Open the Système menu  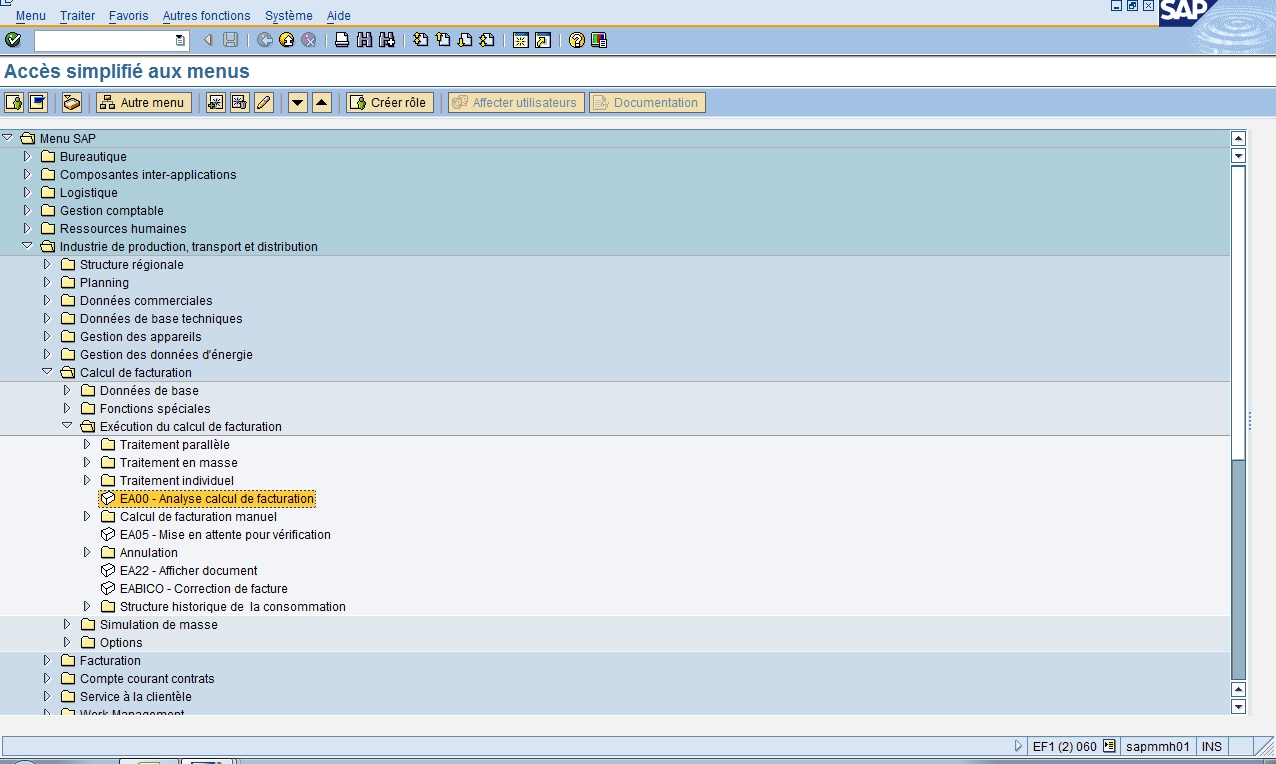(x=289, y=16)
